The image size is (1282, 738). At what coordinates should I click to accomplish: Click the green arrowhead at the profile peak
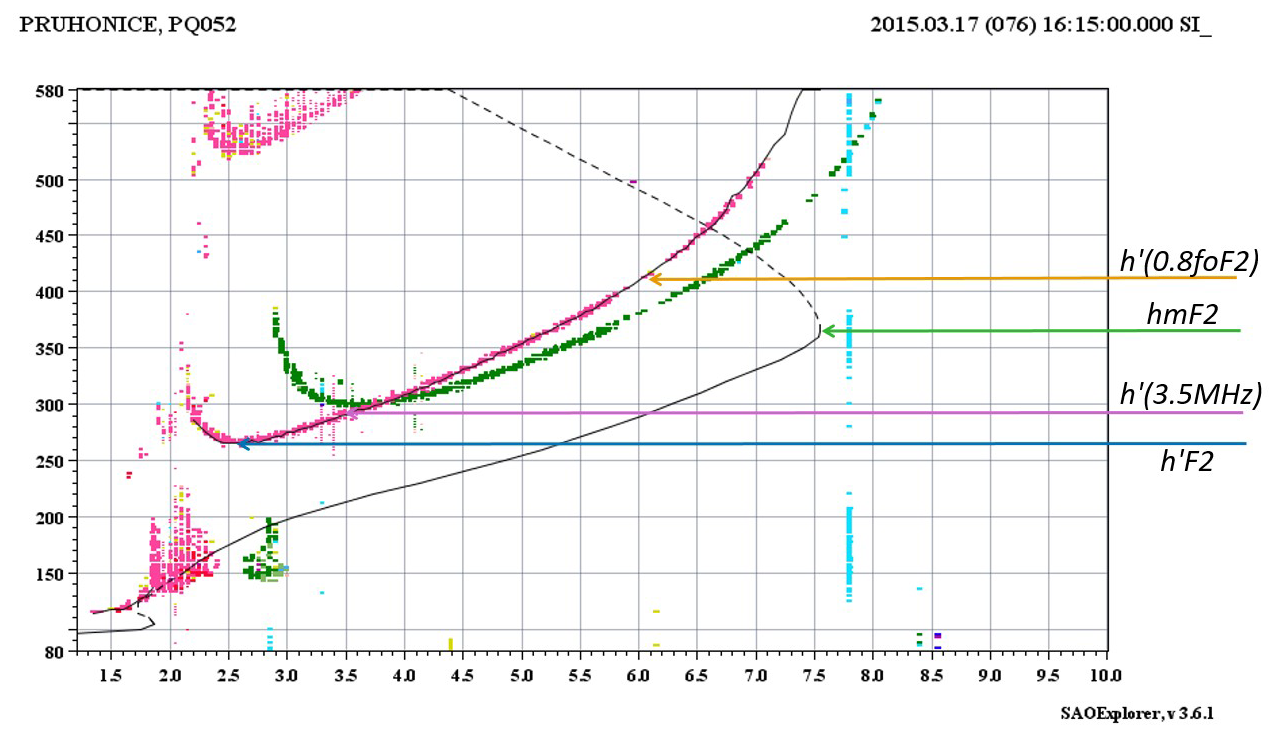(827, 330)
